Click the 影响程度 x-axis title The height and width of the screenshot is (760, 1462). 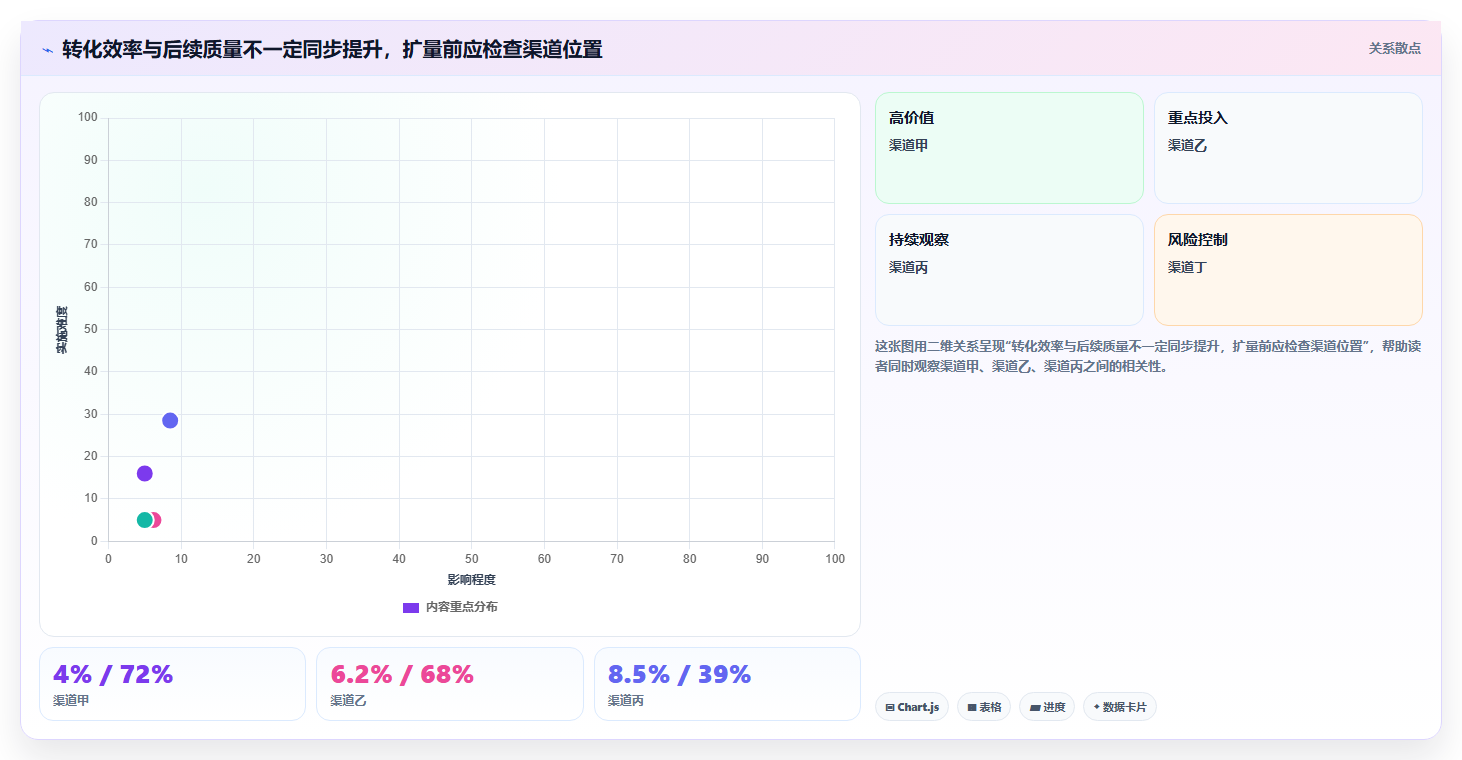(x=471, y=580)
